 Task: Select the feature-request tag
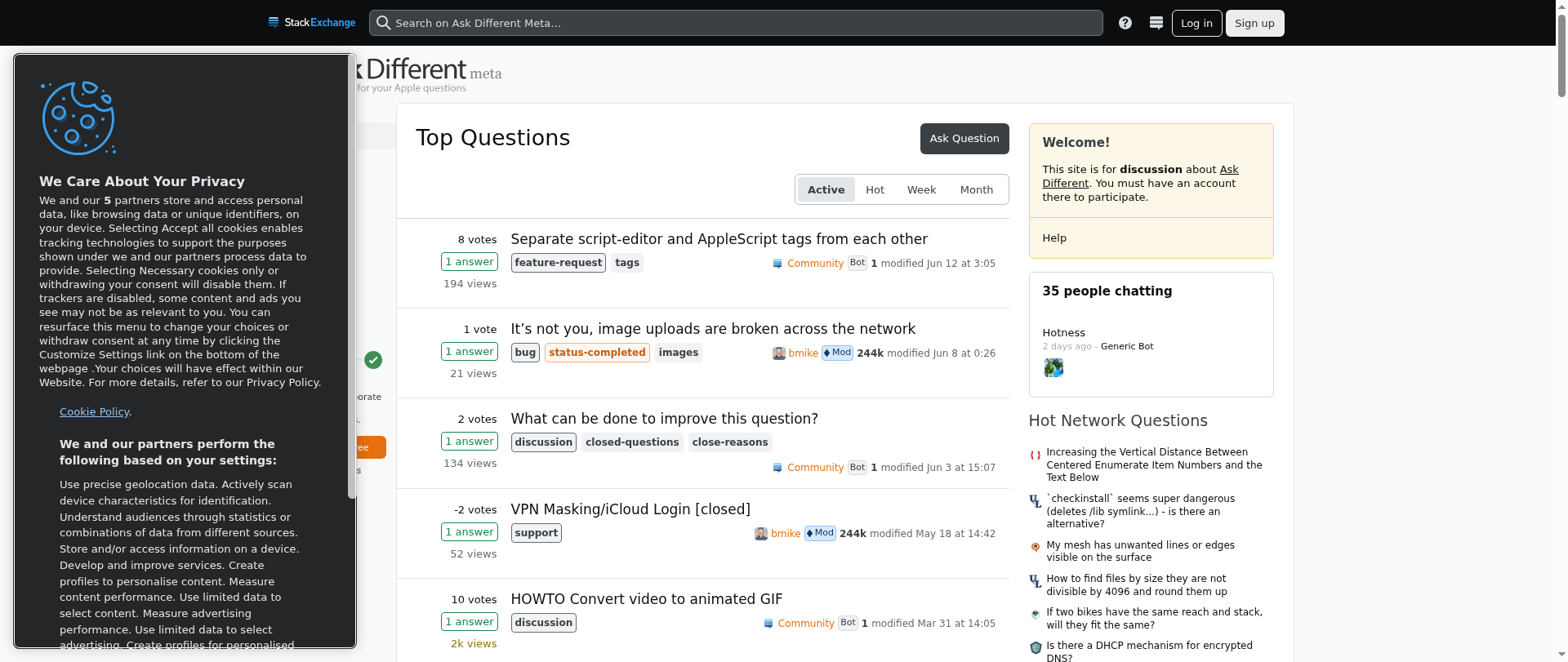tap(559, 263)
